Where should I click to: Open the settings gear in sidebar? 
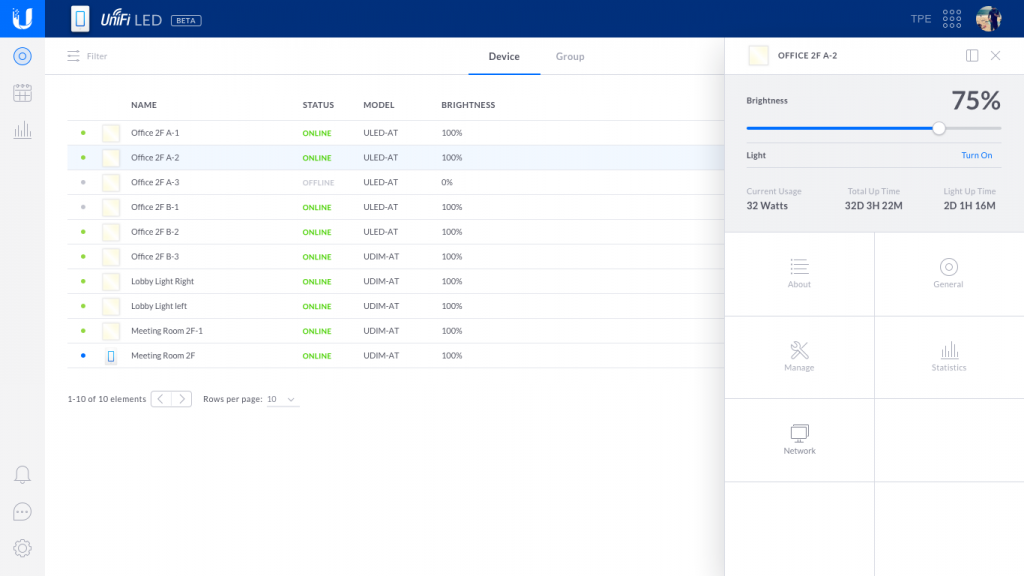click(x=22, y=548)
